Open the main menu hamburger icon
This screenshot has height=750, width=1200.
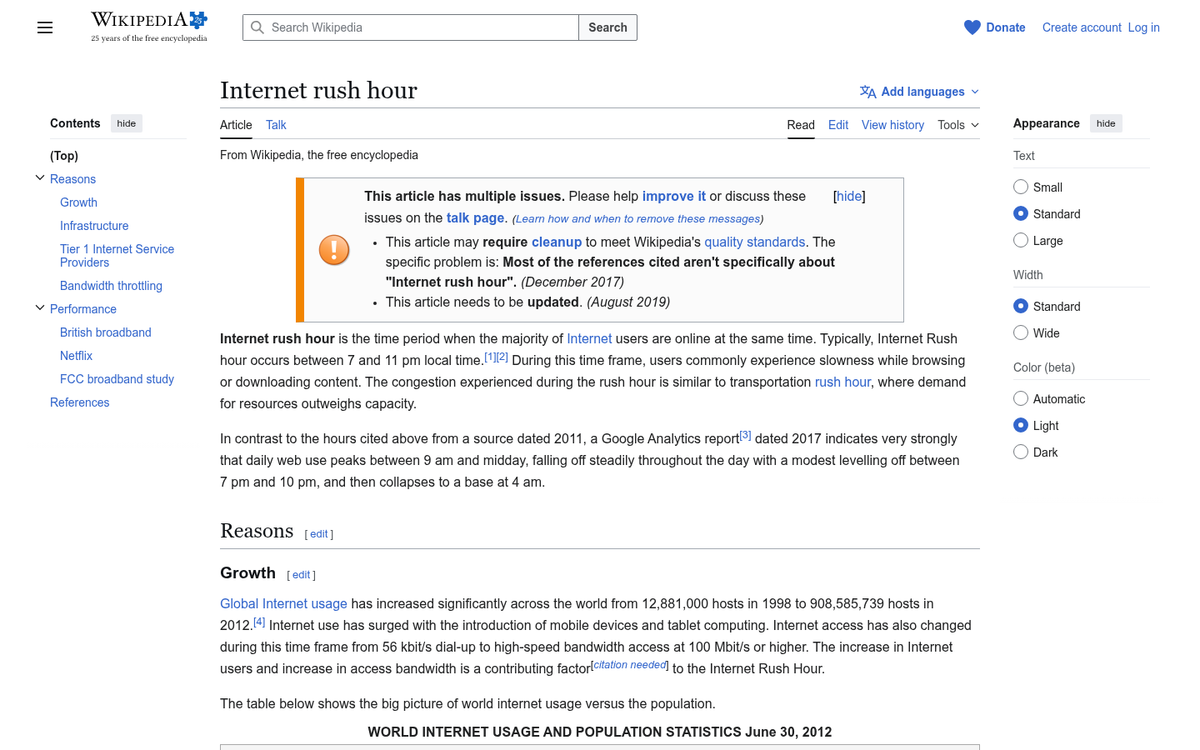click(x=45, y=27)
